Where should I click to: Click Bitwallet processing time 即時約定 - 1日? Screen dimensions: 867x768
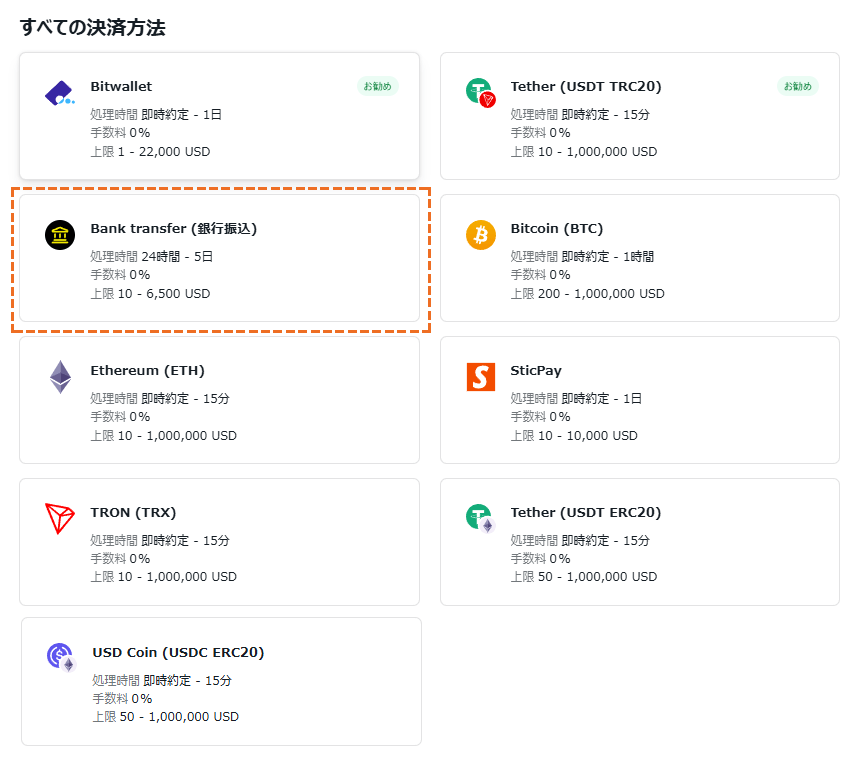tap(156, 114)
